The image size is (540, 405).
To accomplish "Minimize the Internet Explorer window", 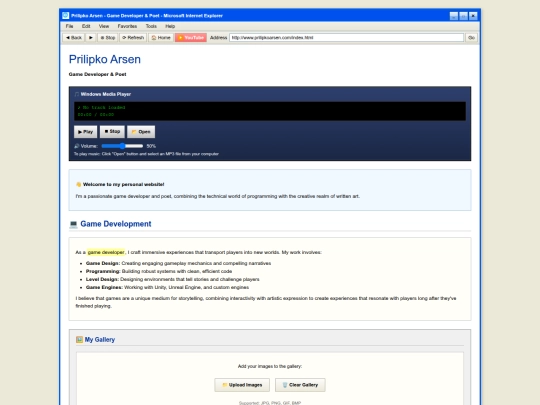I will click(454, 16).
